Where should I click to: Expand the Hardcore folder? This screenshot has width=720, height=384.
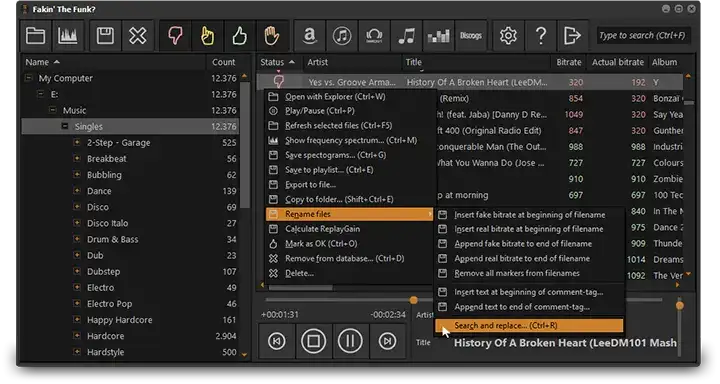[x=77, y=336]
